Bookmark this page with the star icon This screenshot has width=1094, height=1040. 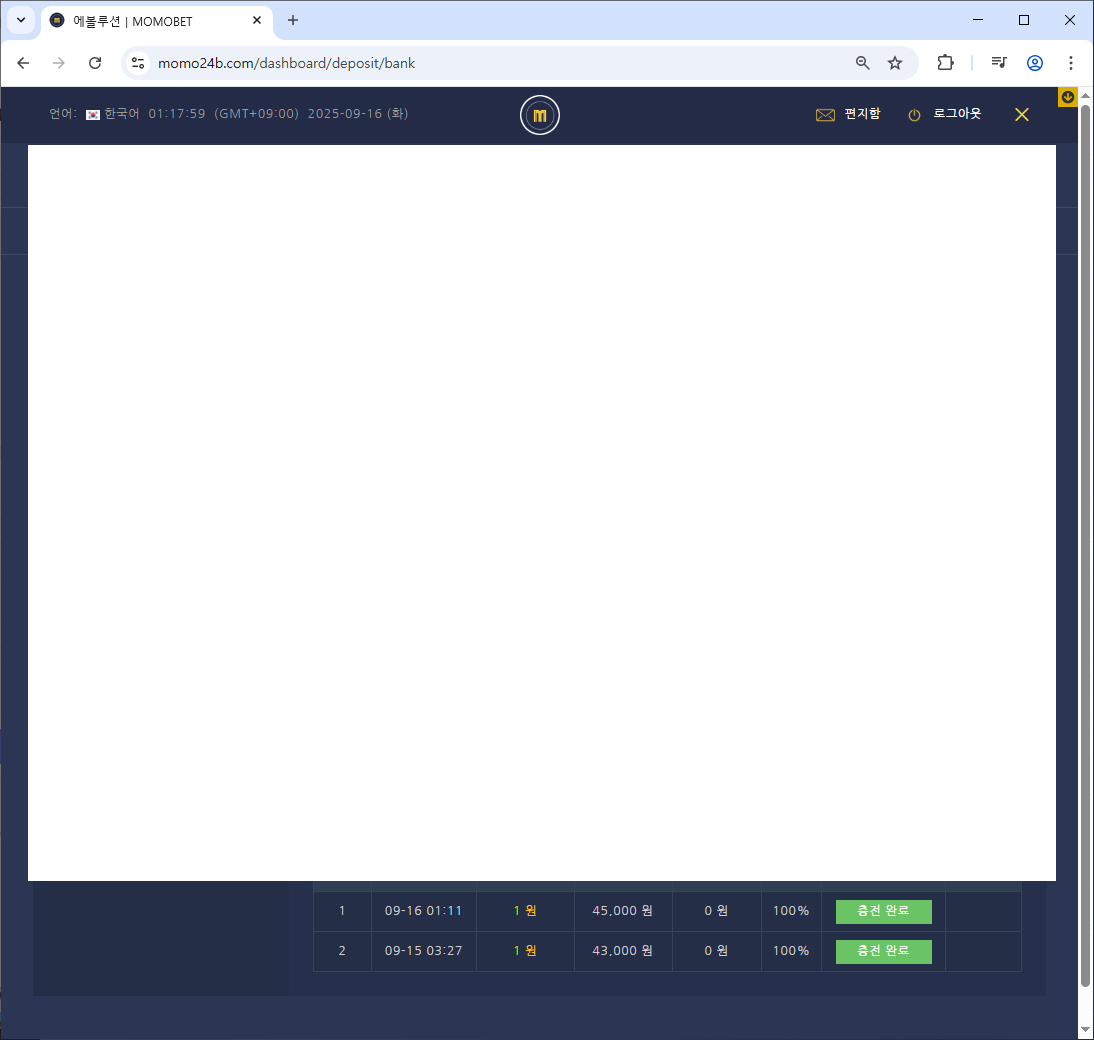click(895, 63)
